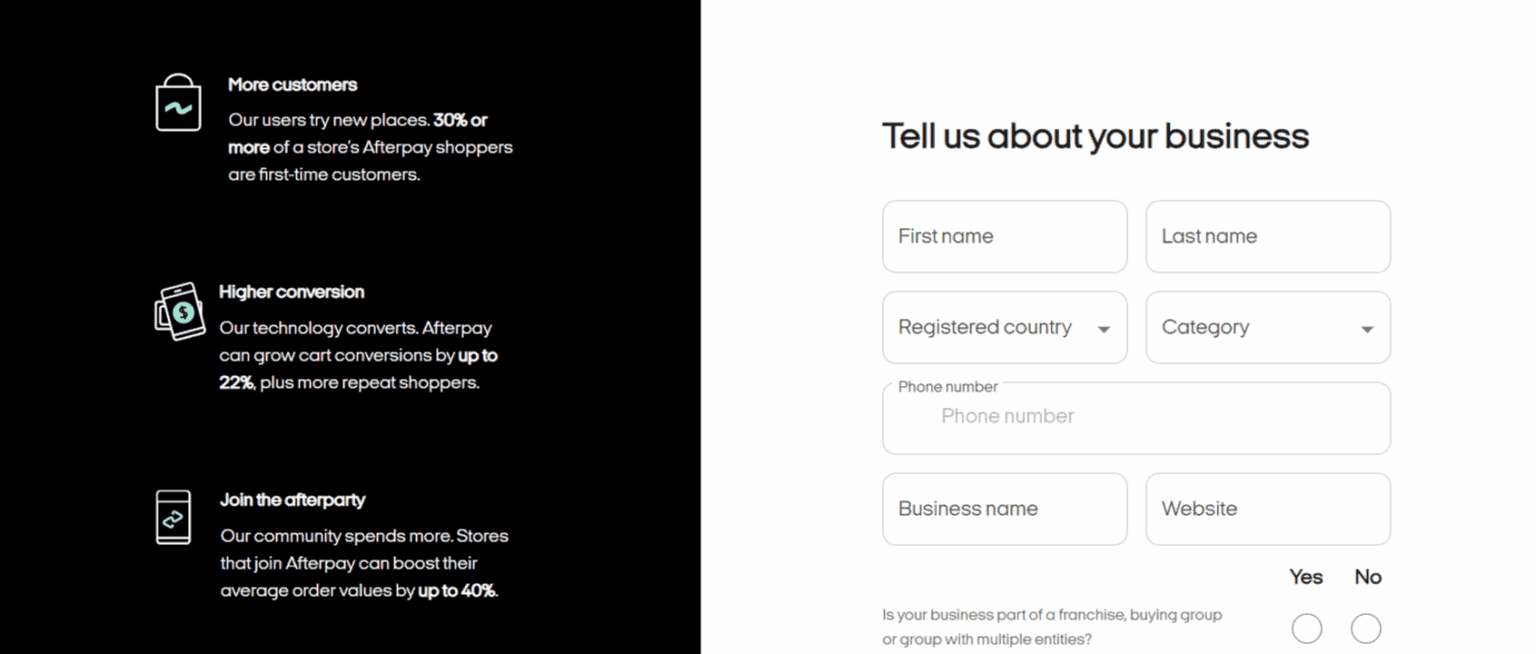Click the Tell us about your business heading

[x=1095, y=136]
